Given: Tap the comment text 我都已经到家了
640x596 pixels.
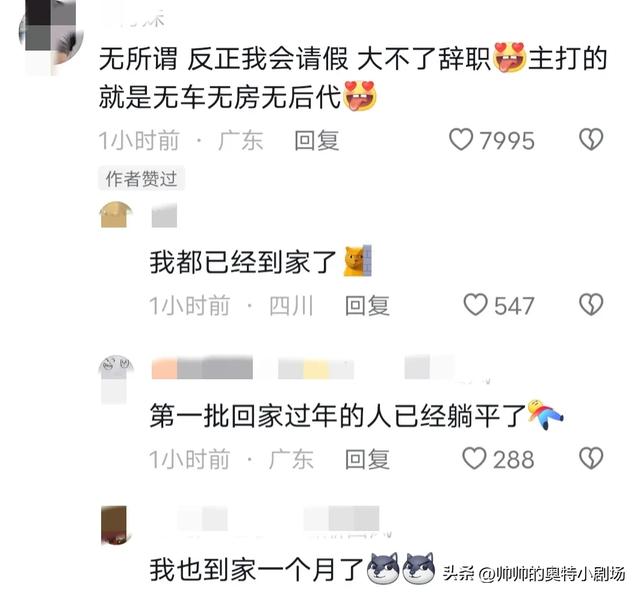Looking at the screenshot, I should click(x=243, y=262).
